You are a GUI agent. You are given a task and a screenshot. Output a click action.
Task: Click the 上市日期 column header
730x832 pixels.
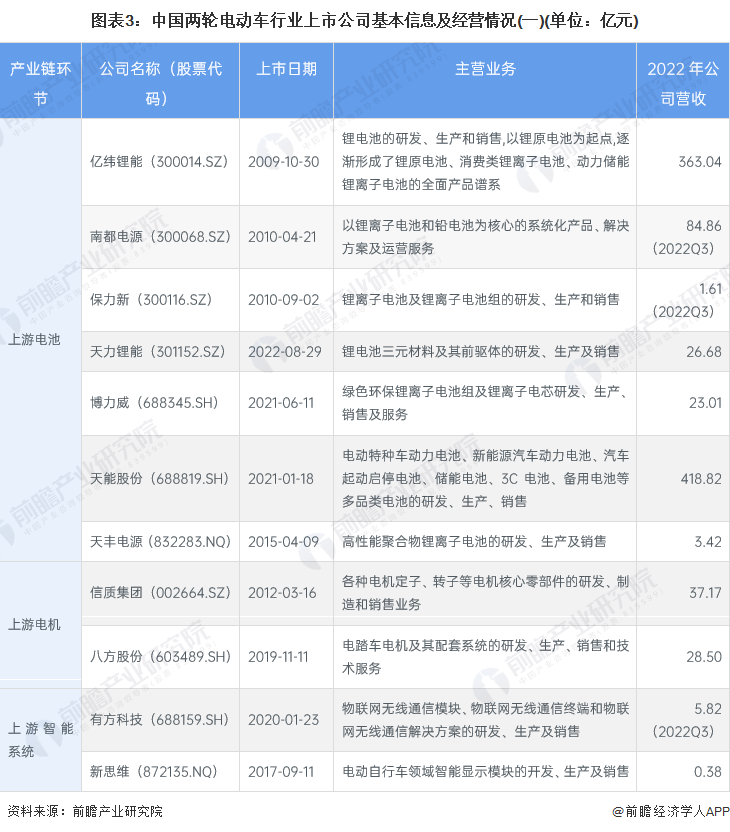click(x=286, y=69)
